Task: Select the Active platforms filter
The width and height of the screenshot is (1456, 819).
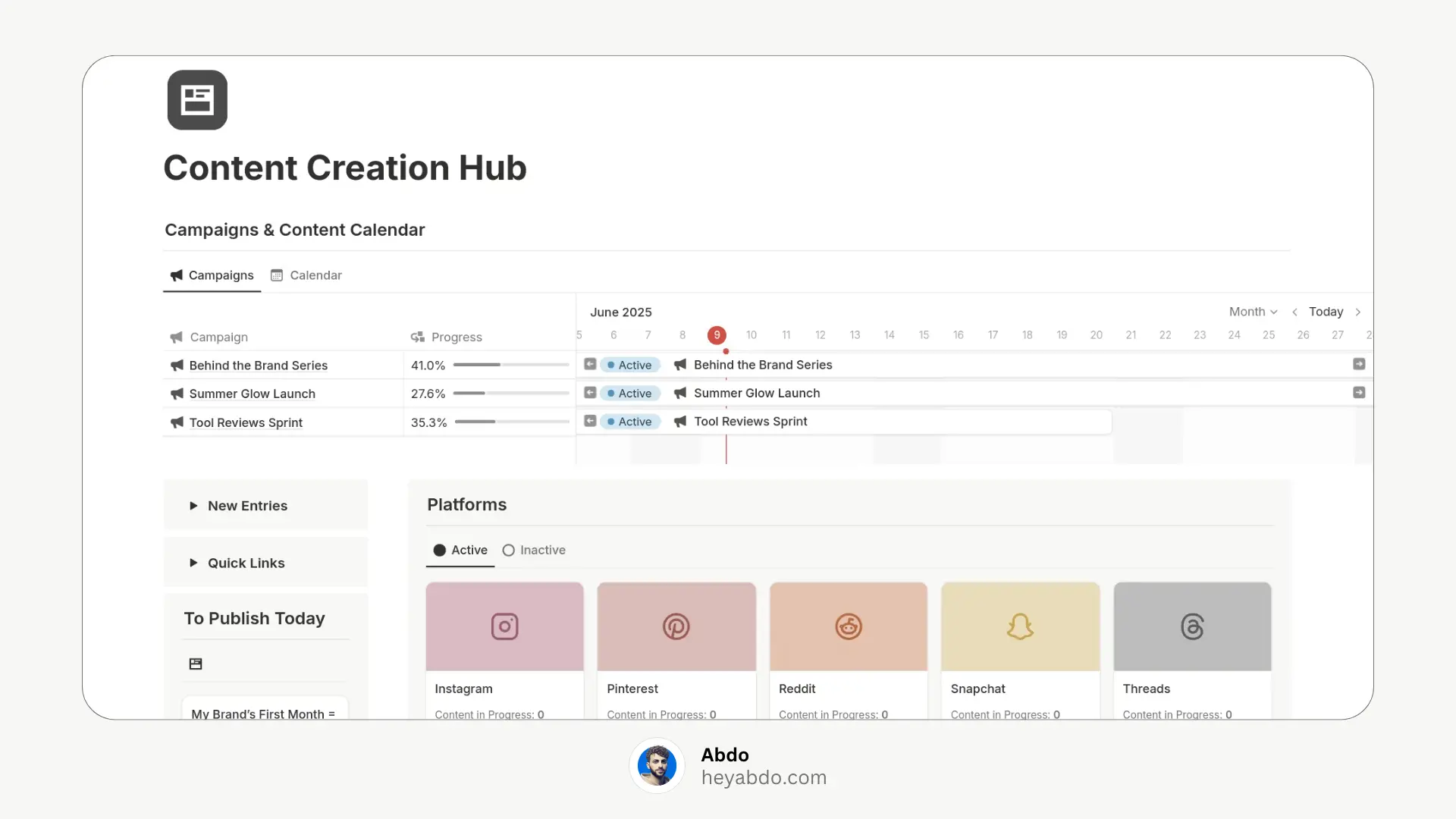Action: (460, 550)
